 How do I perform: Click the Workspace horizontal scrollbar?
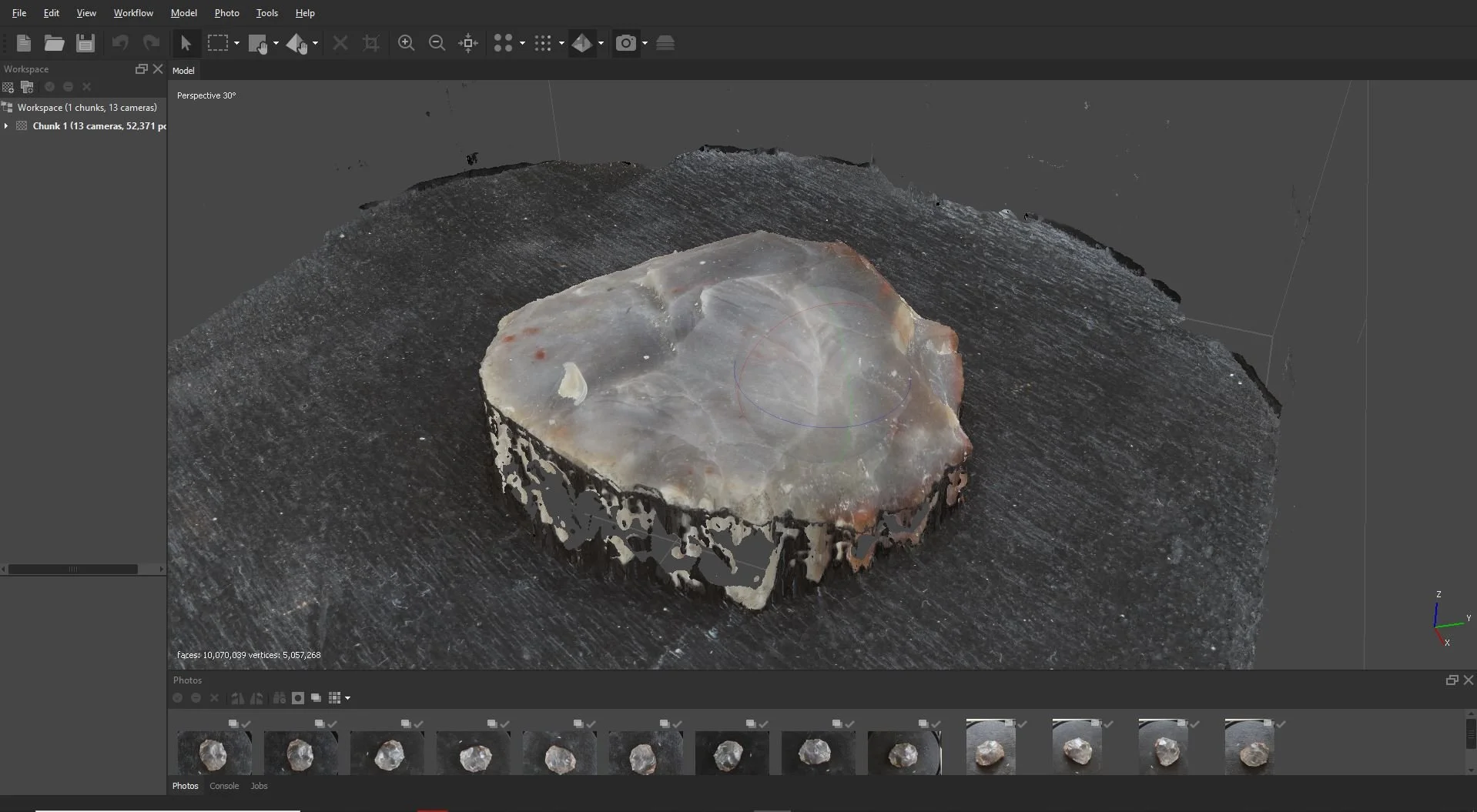click(x=73, y=570)
